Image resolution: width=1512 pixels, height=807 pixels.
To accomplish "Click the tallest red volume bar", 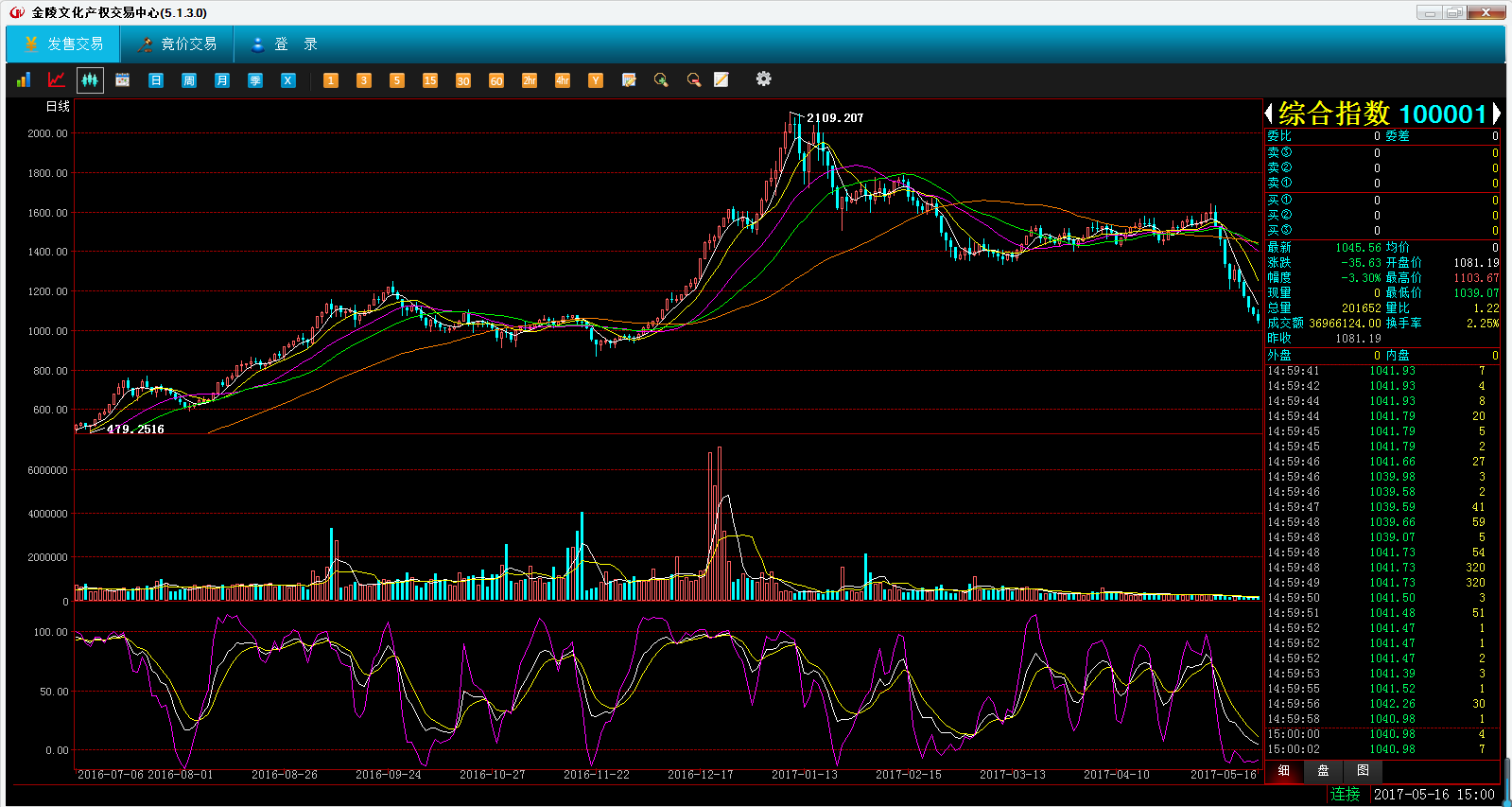I will click(x=720, y=523).
